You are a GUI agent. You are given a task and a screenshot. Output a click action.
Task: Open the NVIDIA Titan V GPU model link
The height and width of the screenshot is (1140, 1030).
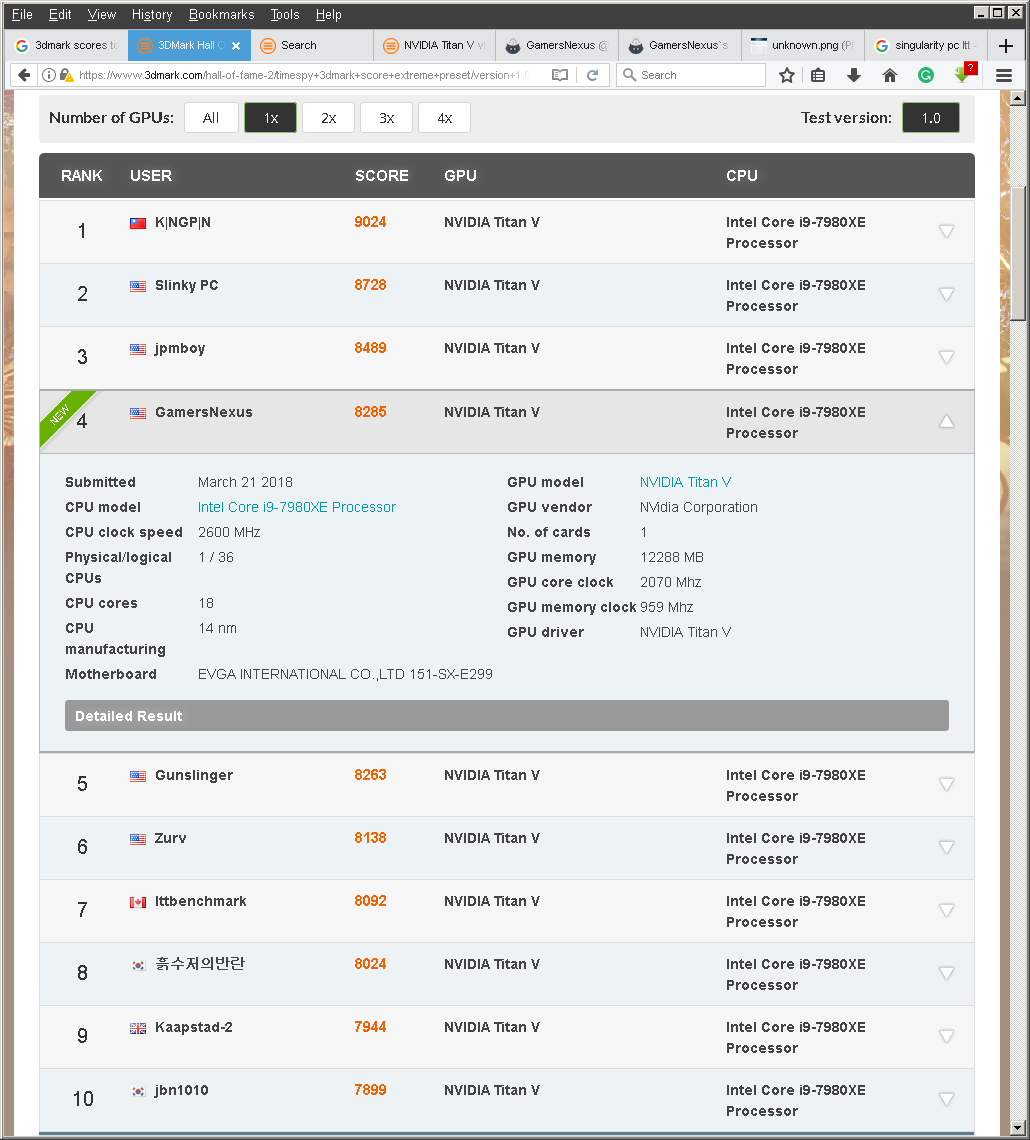point(685,483)
